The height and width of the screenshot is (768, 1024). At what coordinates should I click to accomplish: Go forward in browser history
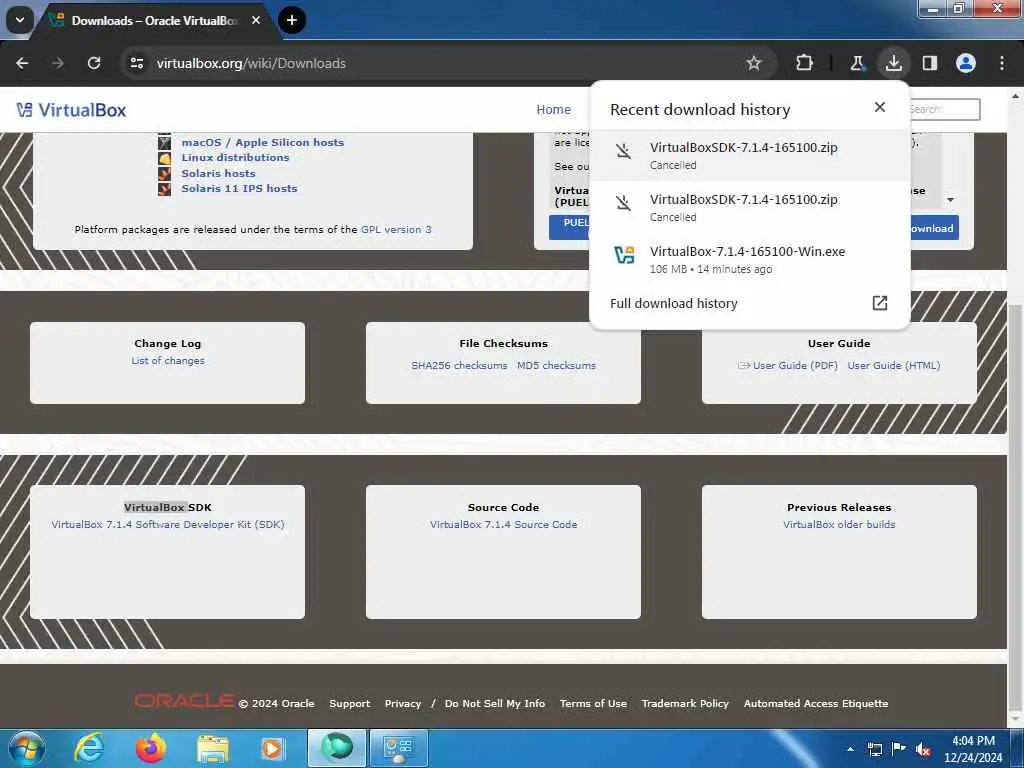tap(58, 63)
